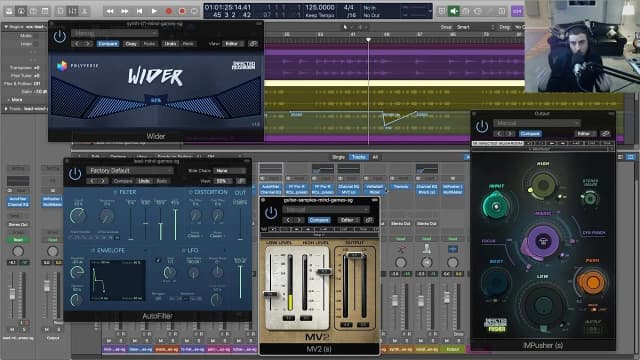Open the Side Chain None dropdown in AutoFilter

[x=230, y=171]
